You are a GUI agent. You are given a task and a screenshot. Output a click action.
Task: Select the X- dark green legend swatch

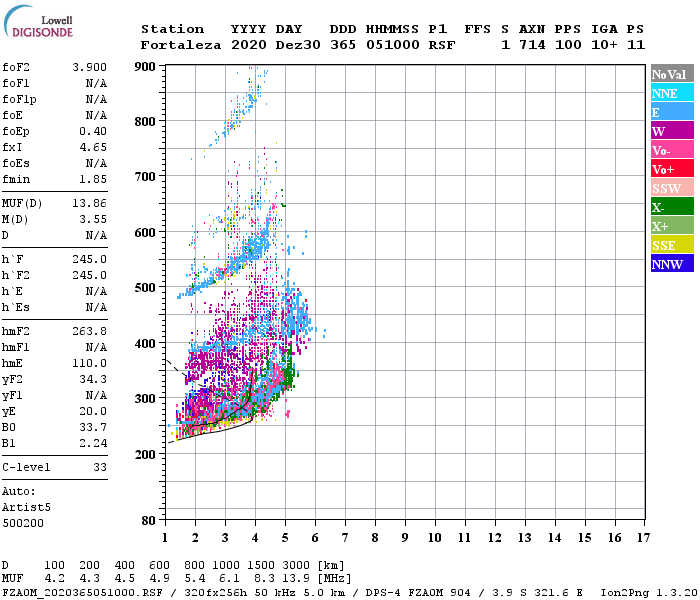point(672,207)
